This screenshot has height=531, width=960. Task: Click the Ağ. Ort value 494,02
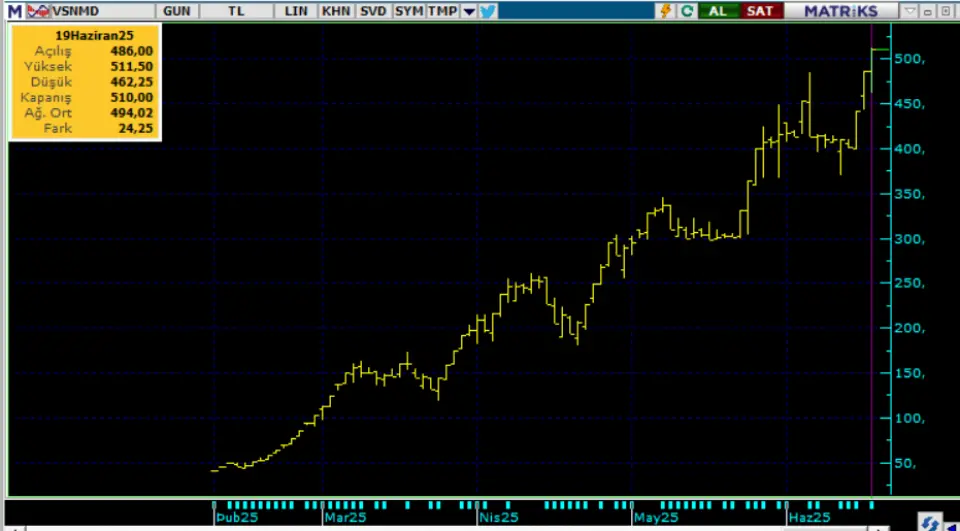coord(132,113)
